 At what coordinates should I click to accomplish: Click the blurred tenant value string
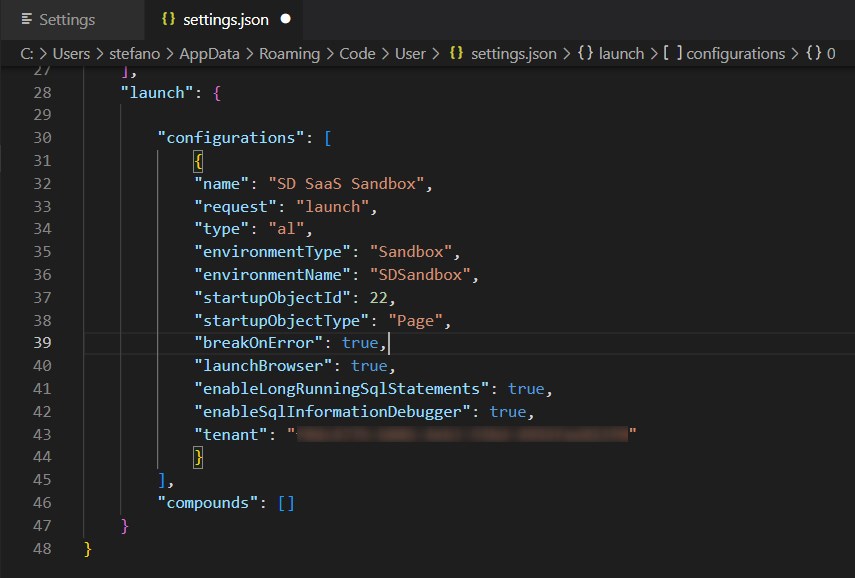[x=462, y=435]
